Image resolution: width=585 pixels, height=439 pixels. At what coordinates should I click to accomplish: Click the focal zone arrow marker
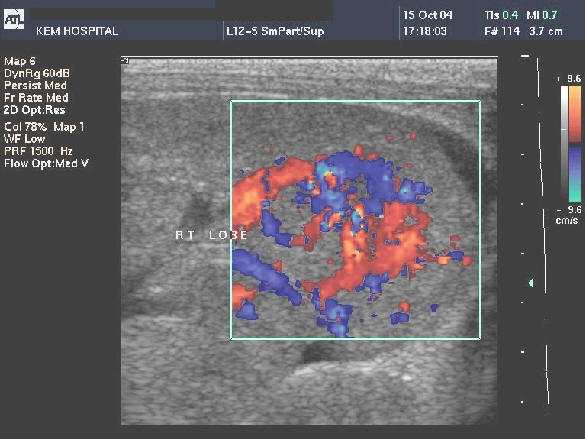click(531, 283)
